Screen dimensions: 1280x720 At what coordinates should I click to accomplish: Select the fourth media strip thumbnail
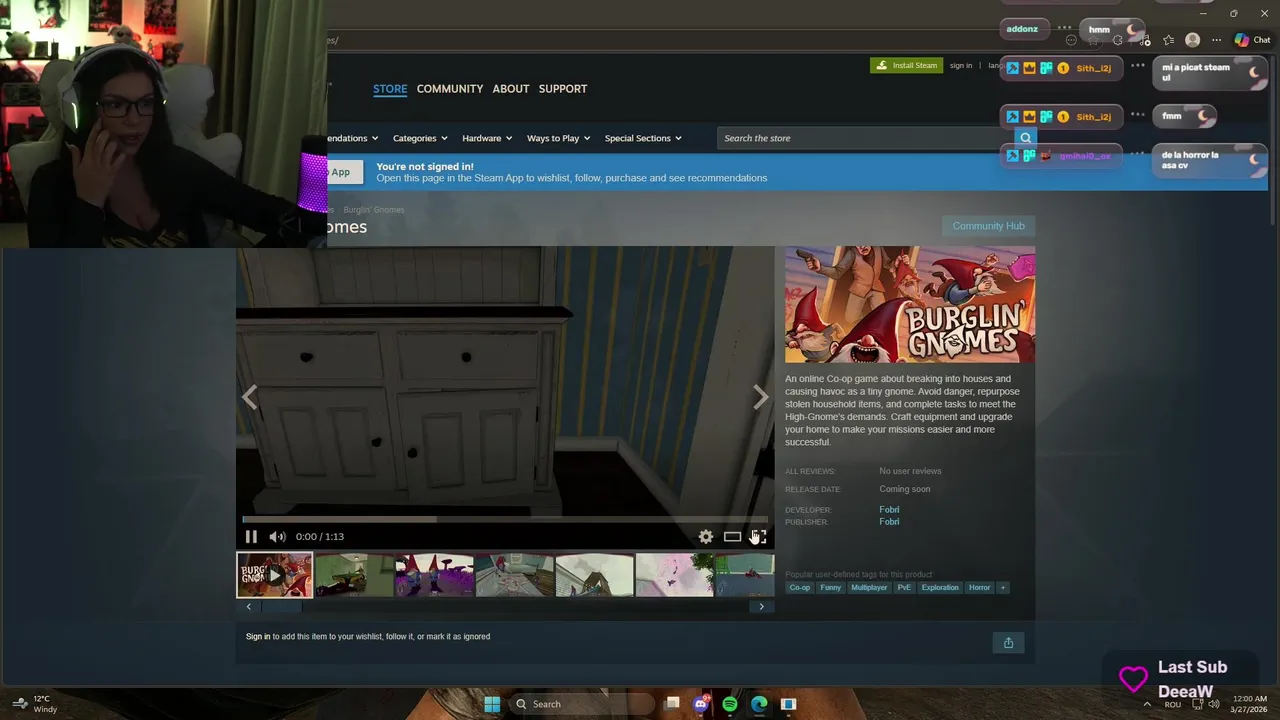(x=514, y=575)
